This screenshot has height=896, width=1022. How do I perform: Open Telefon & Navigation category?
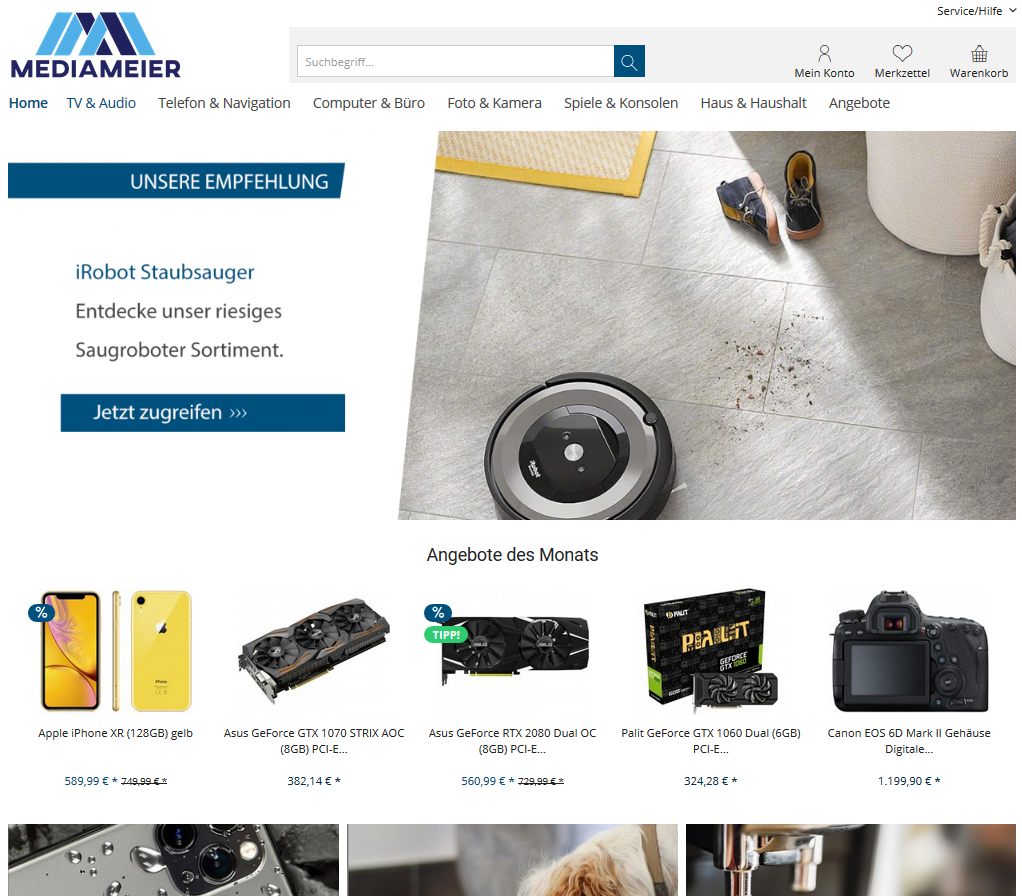(224, 103)
